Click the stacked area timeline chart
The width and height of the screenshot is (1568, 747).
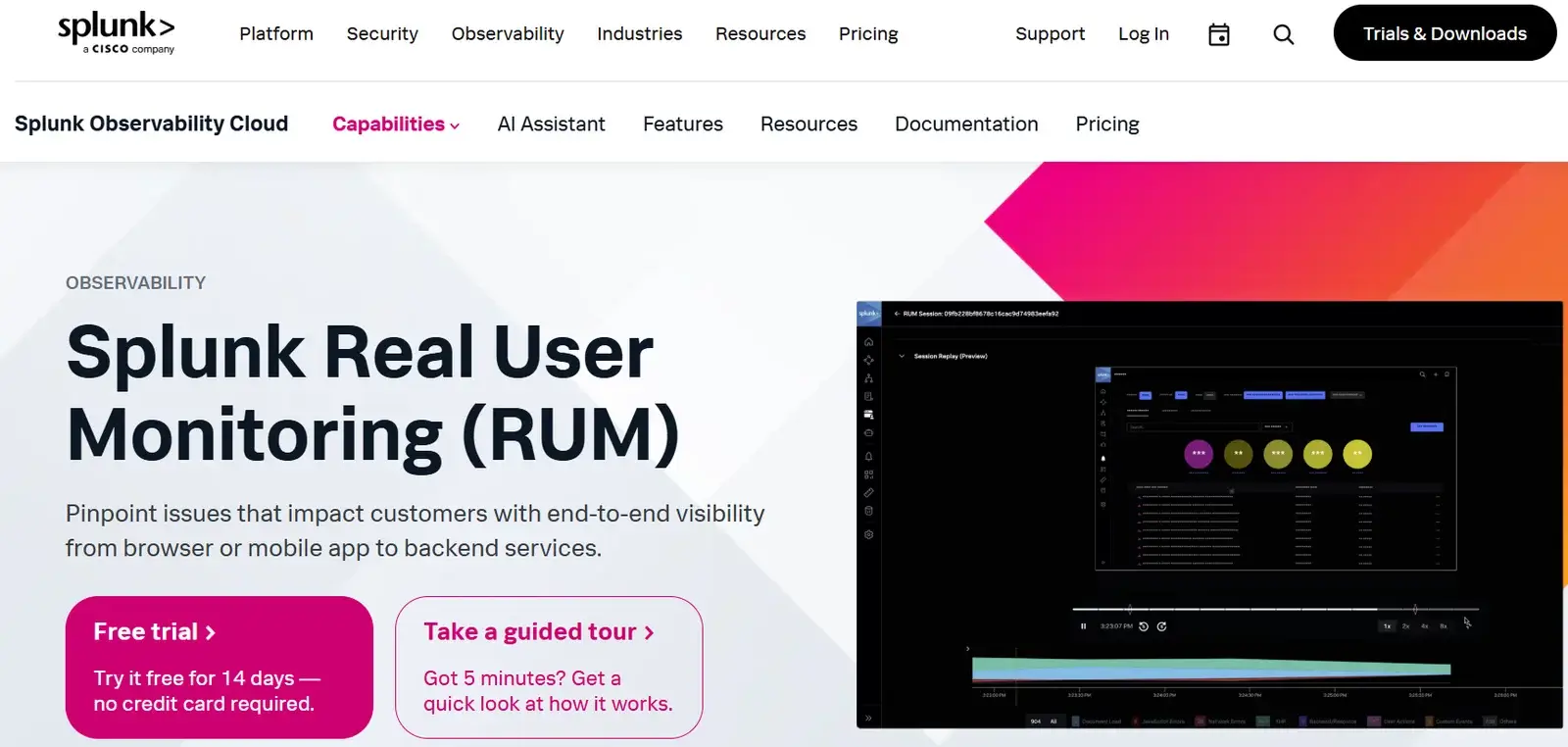tap(1211, 669)
